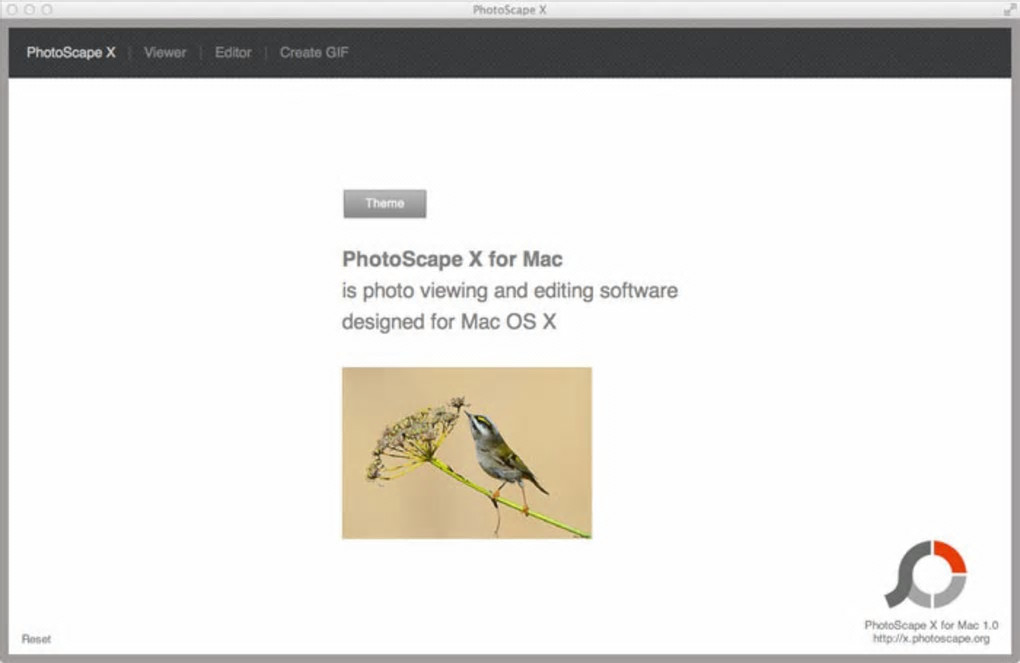Close the PhotoScape X window
The height and width of the screenshot is (663, 1020).
[x=12, y=10]
